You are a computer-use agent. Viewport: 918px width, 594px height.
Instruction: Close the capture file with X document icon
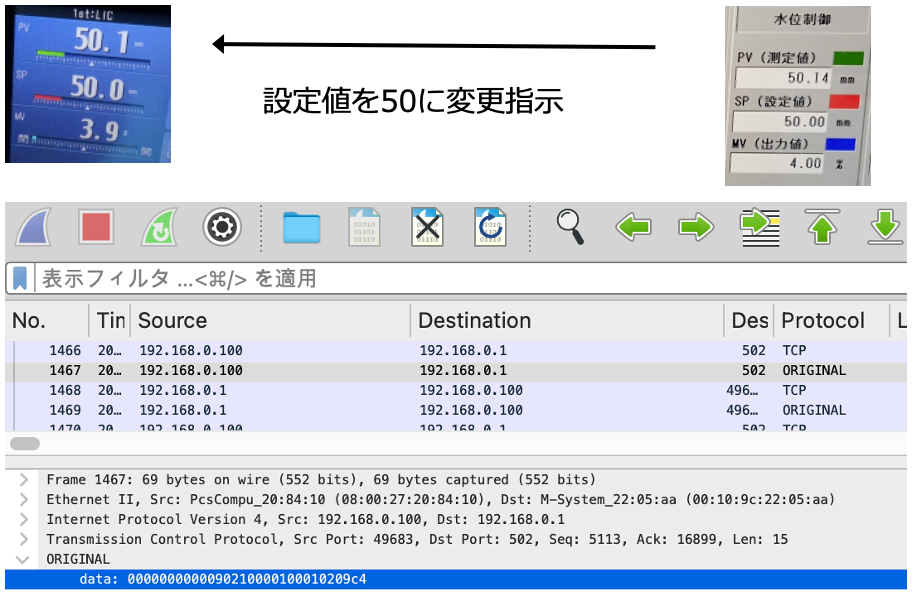(427, 228)
